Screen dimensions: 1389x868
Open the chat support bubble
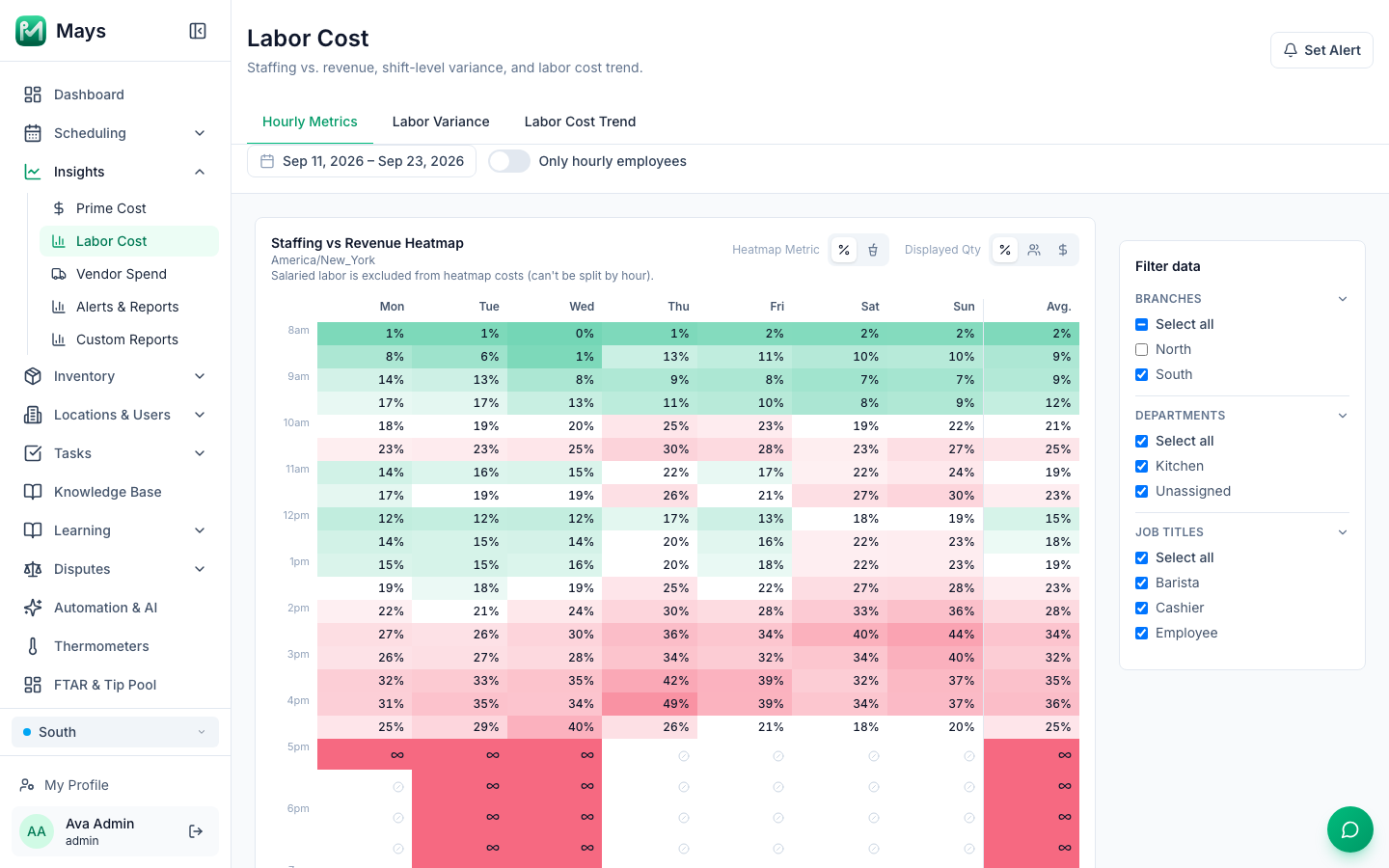(x=1350, y=829)
